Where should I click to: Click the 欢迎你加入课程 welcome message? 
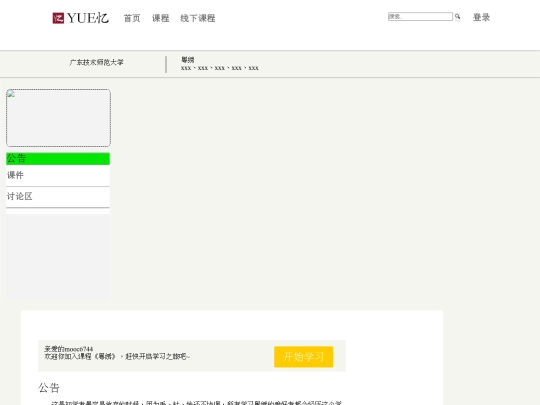tap(117, 356)
